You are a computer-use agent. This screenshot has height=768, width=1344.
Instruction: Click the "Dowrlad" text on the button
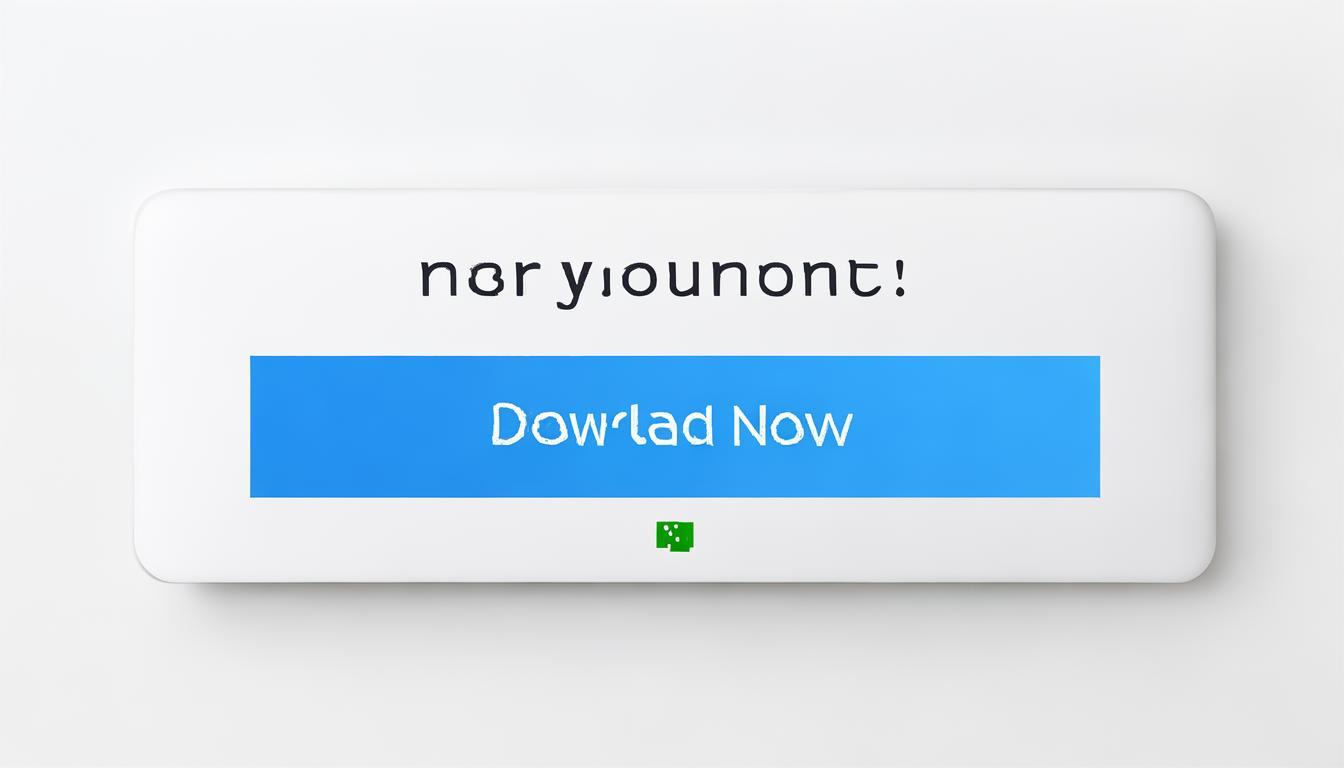pos(603,425)
